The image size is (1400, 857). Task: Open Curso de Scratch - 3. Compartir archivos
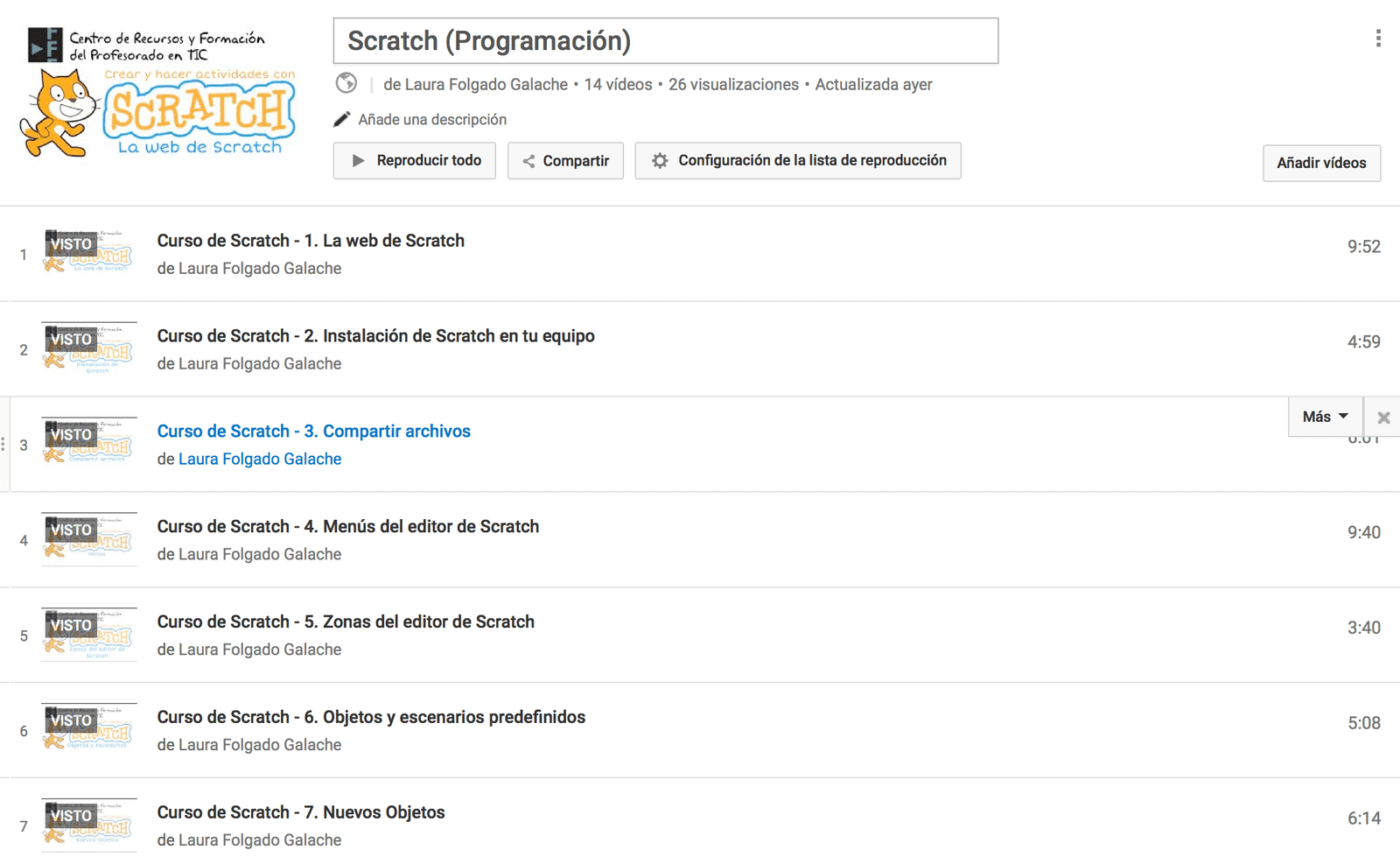point(314,432)
